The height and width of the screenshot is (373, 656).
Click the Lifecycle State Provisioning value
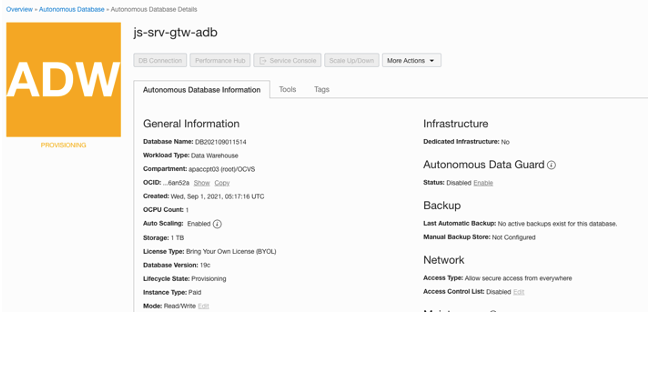point(209,278)
